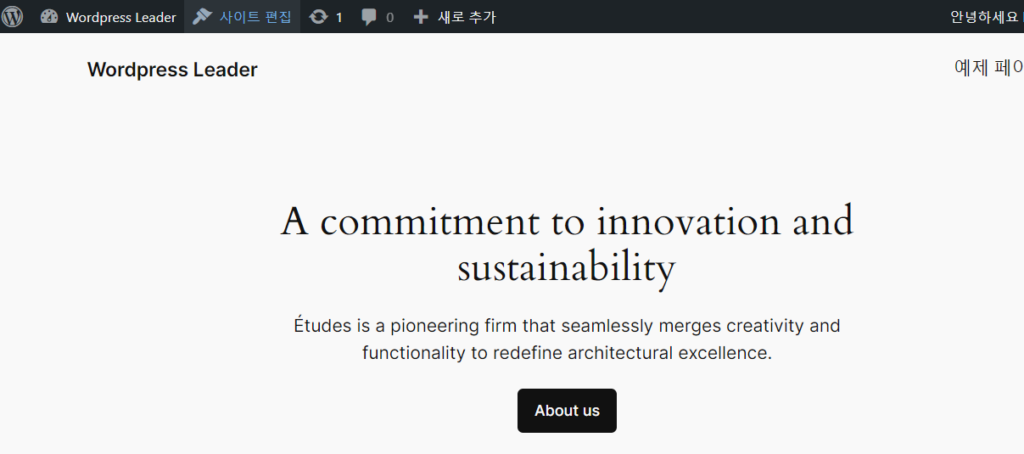Viewport: 1024px width, 454px height.
Task: Click the heading line 'A commitment to innovation and'
Action: click(x=566, y=221)
